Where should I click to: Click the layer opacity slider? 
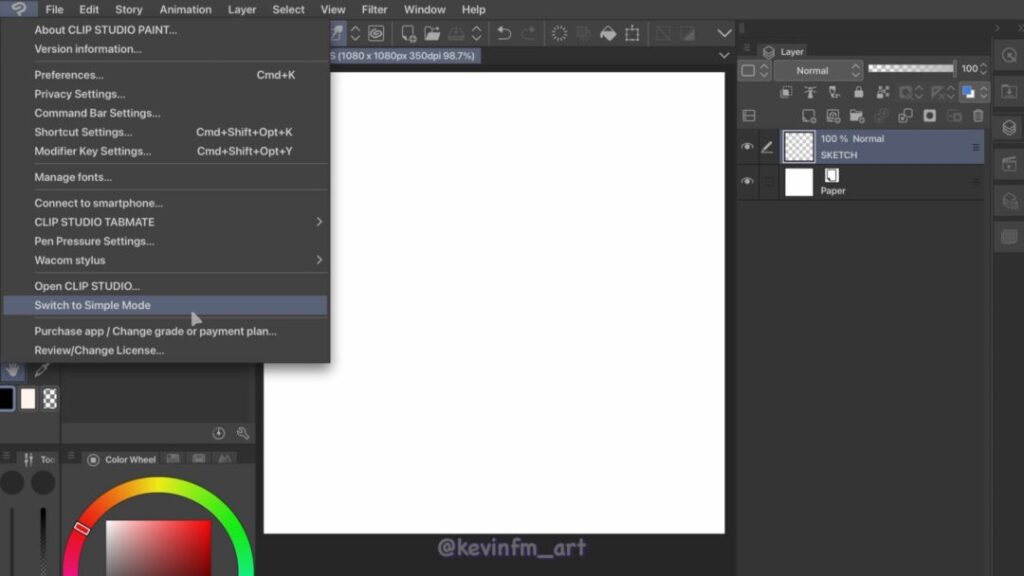[910, 69]
